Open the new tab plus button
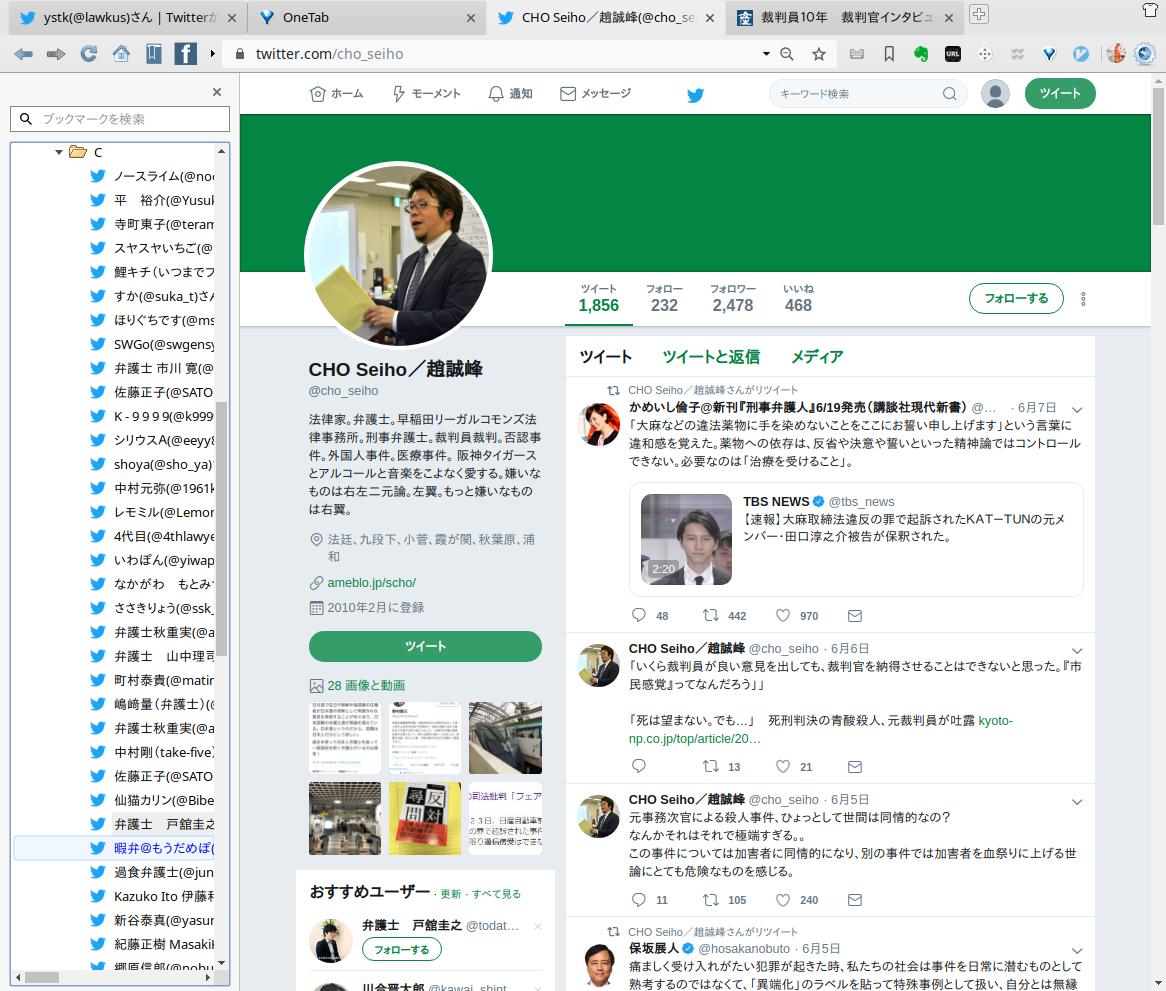This screenshot has height=991, width=1166. 979,14
